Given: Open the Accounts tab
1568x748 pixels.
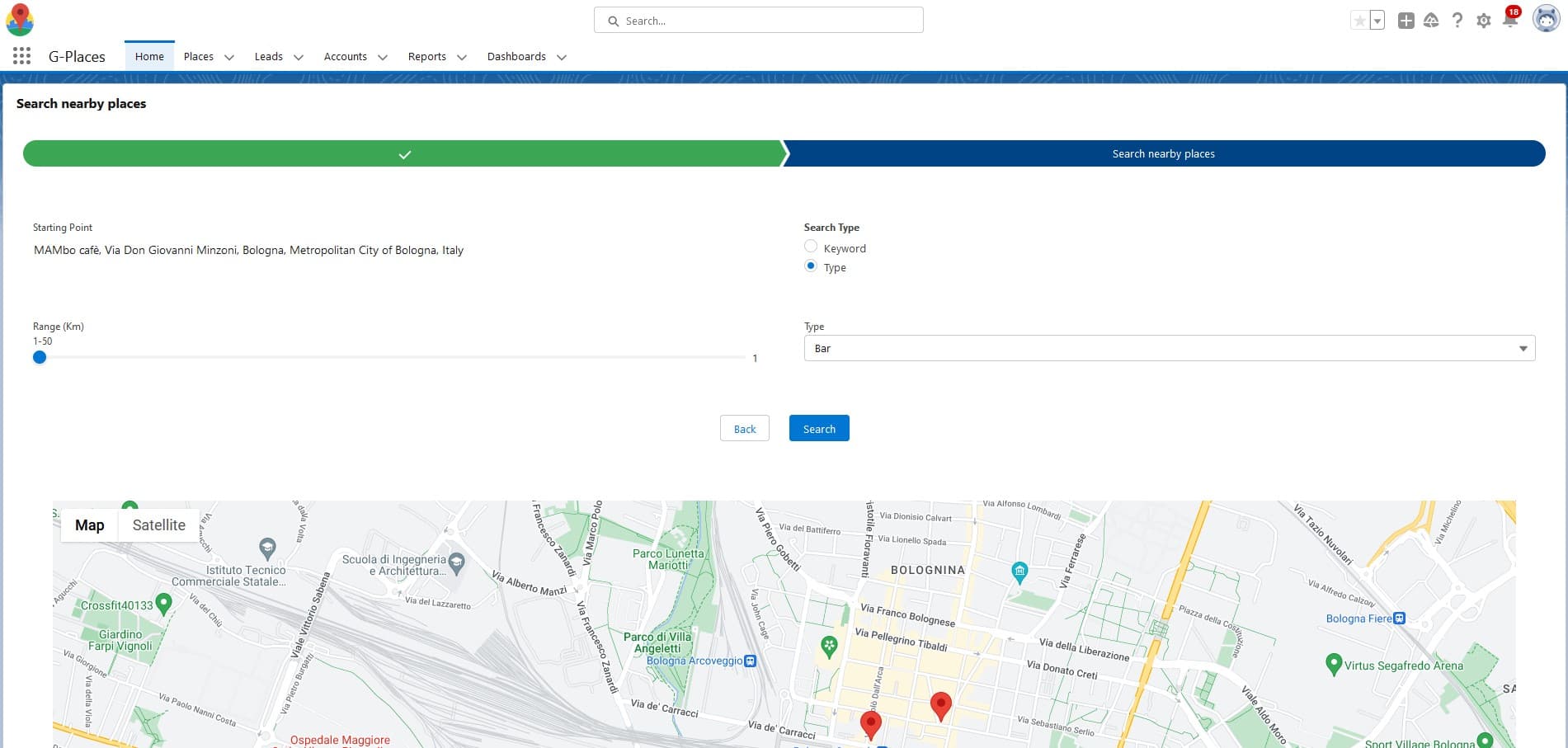Looking at the screenshot, I should (x=346, y=56).
